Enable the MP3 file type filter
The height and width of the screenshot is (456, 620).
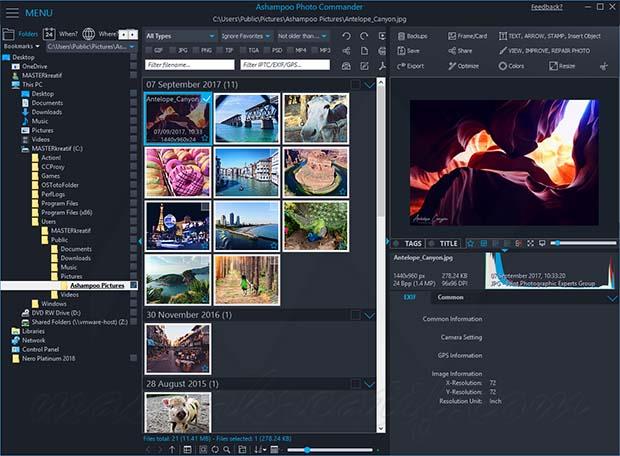tap(315, 50)
